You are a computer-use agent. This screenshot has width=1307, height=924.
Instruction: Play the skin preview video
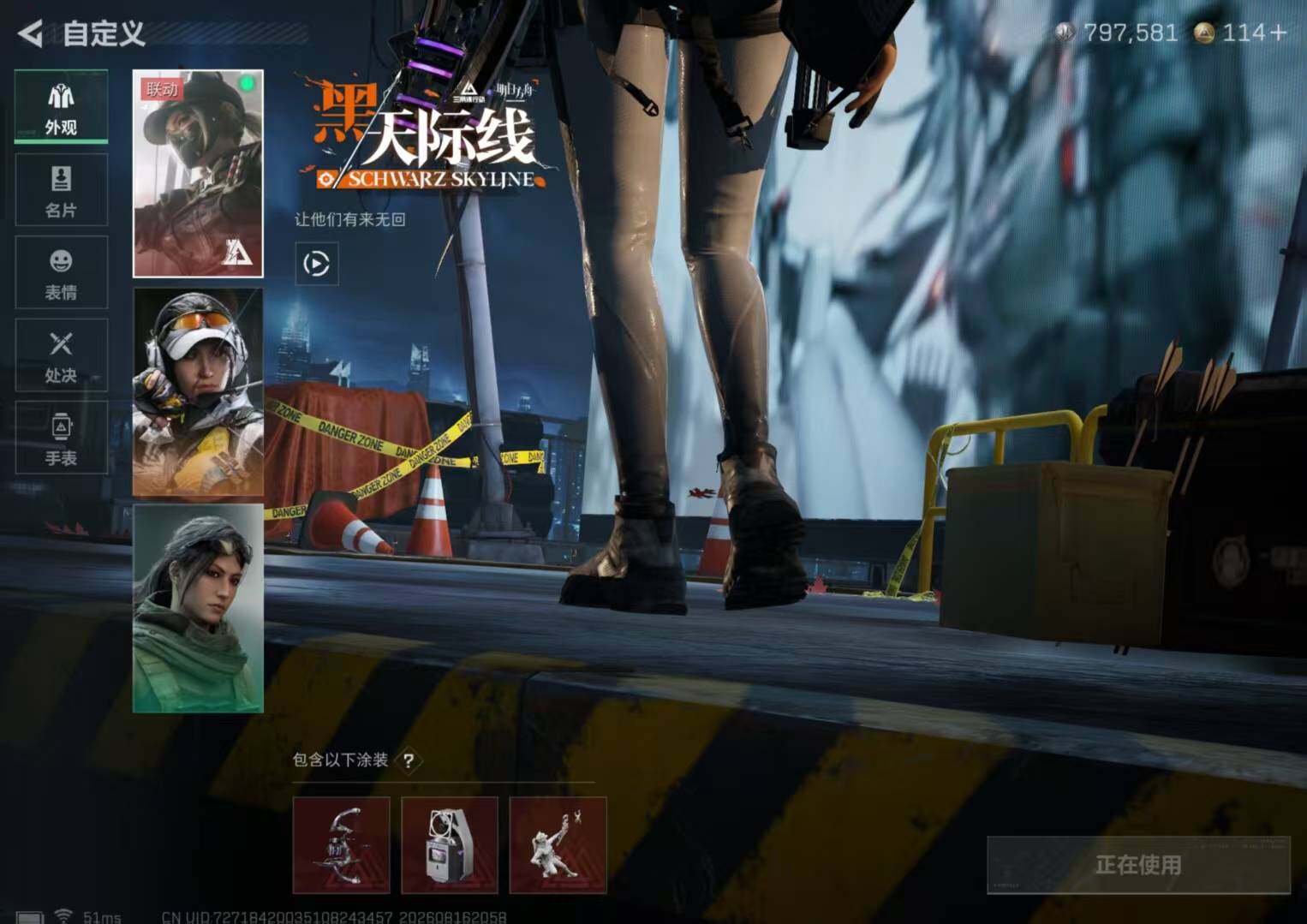pos(316,263)
